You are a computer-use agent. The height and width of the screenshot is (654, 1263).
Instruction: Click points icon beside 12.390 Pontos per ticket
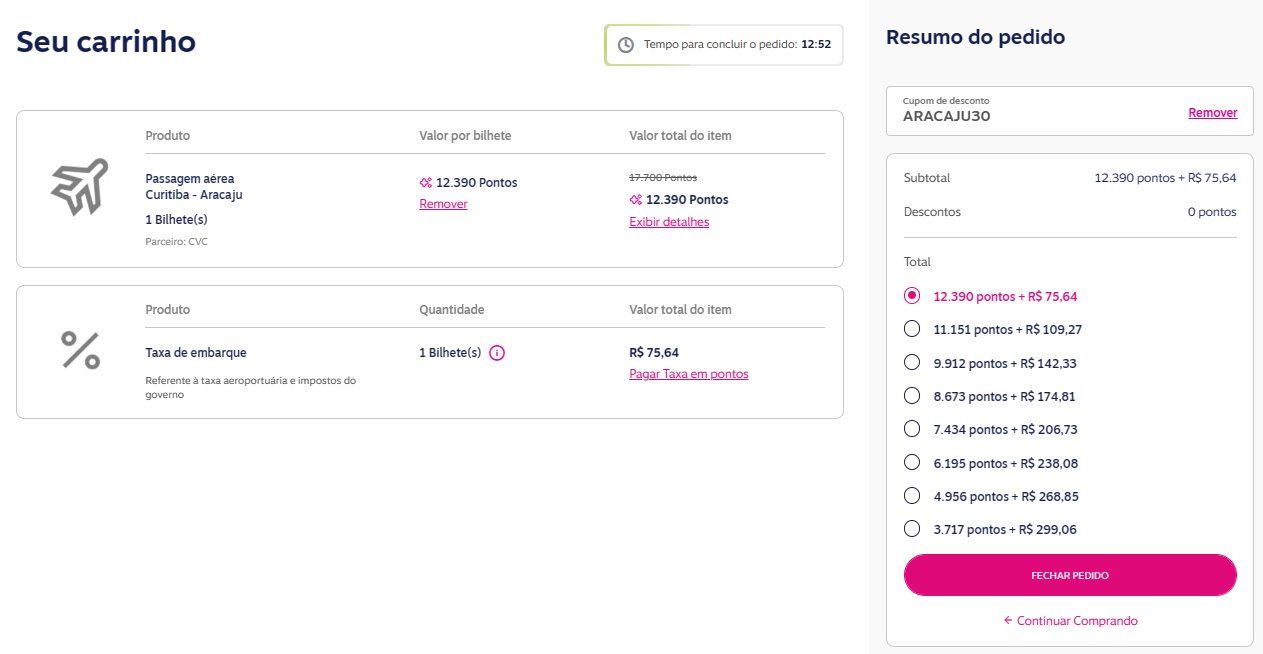tap(426, 183)
